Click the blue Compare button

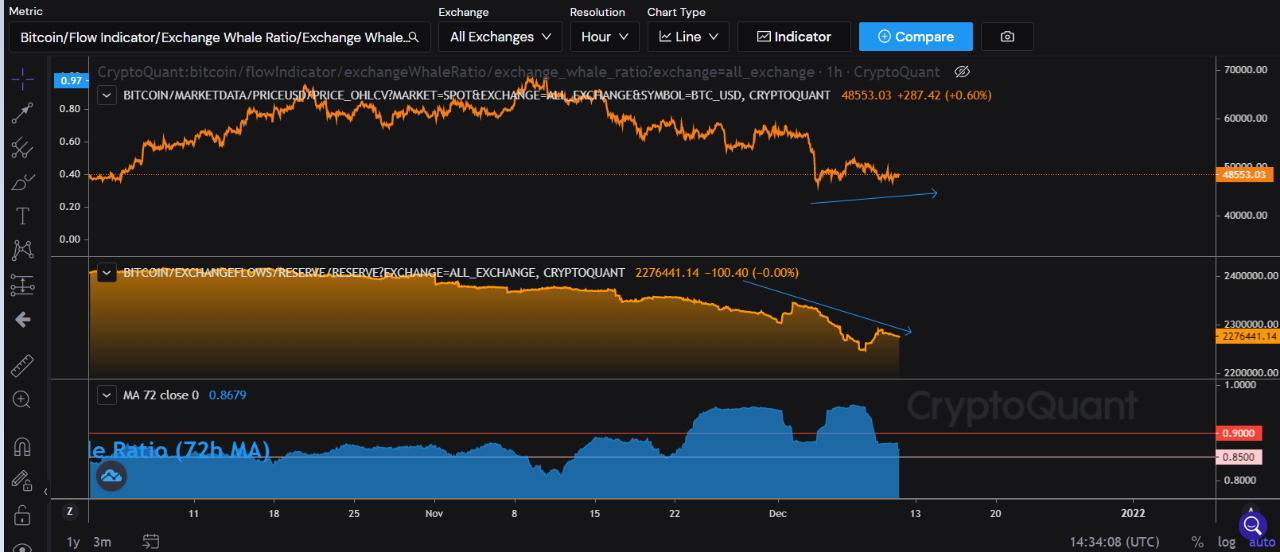[x=915, y=37]
